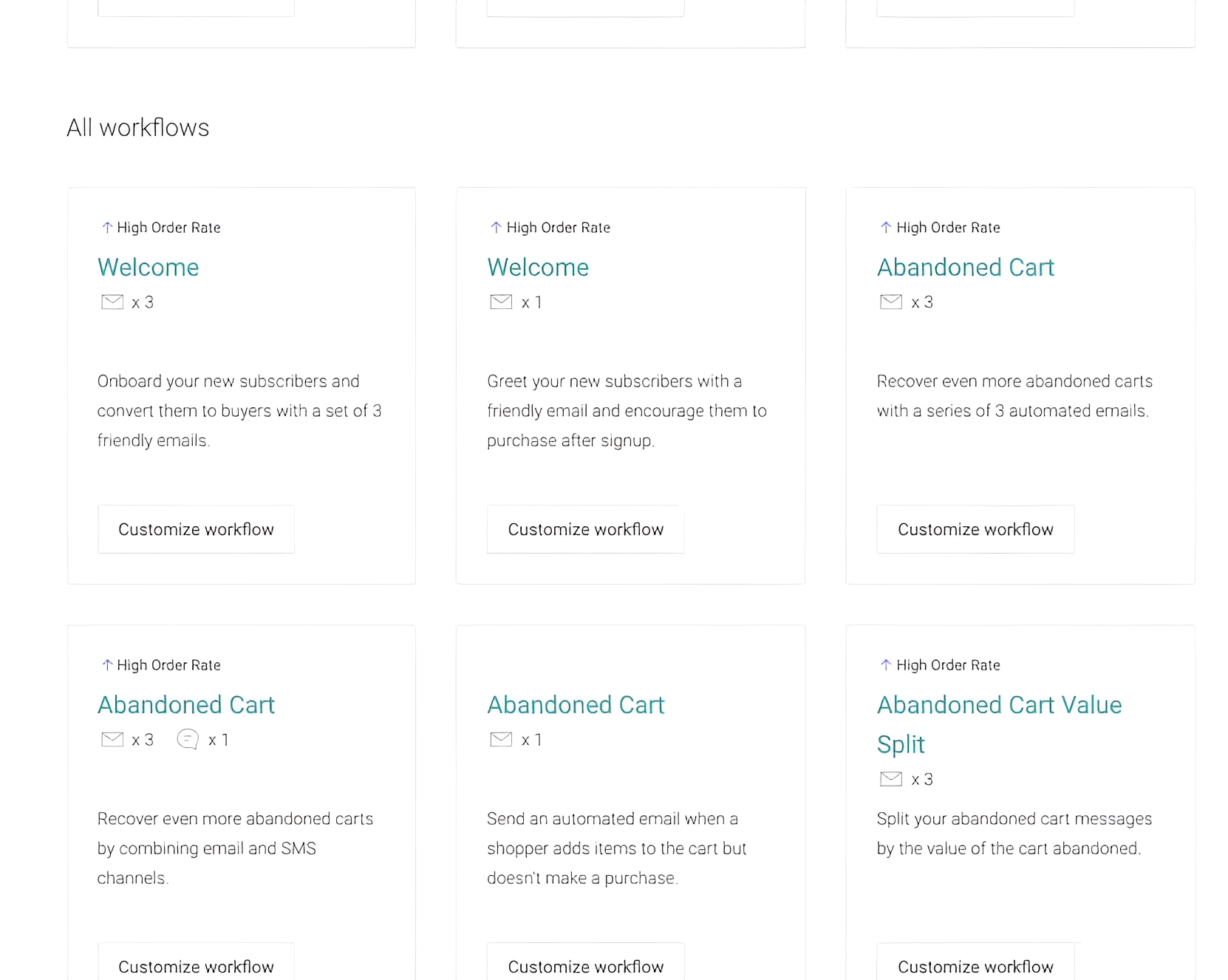Click the High Order Rate arrow on Abandoned Cart Value Split

pos(886,665)
